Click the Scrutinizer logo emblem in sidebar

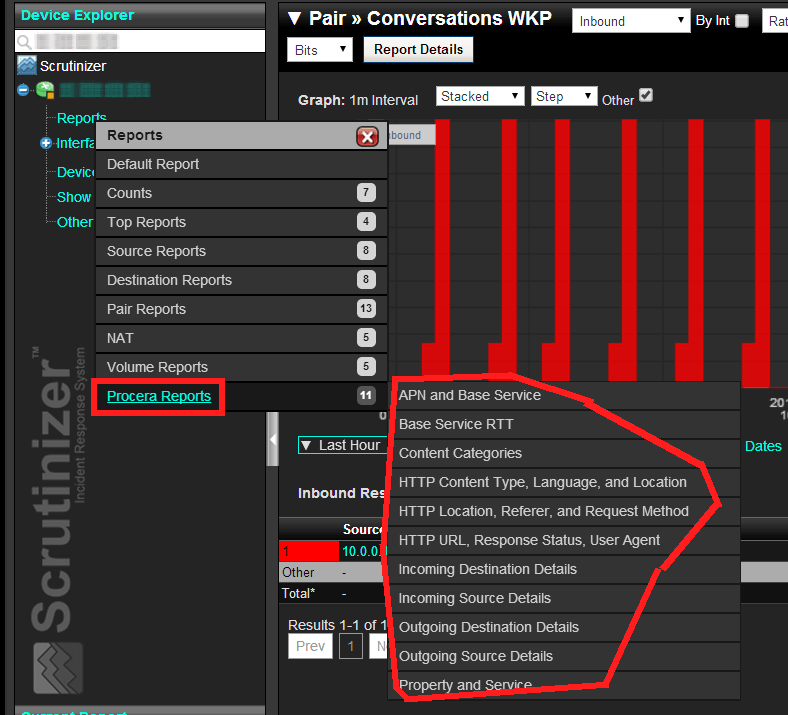coord(58,668)
